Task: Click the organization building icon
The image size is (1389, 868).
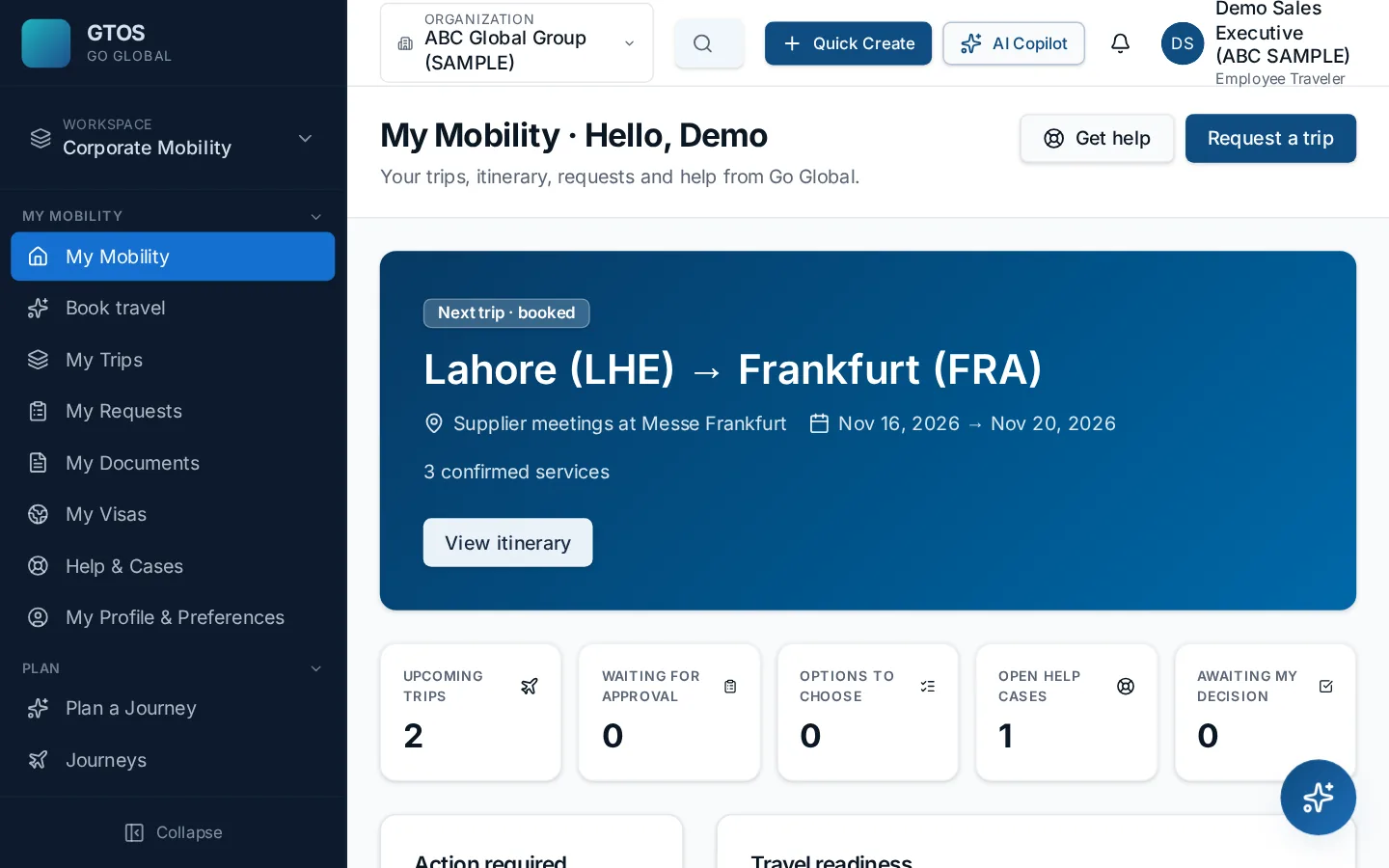Action: tap(405, 43)
